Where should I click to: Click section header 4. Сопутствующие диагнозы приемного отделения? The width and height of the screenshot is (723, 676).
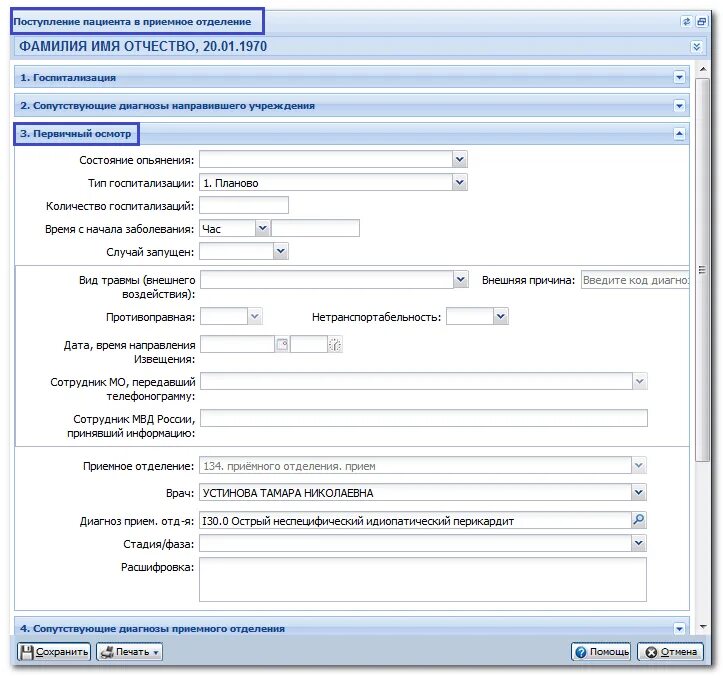click(x=351, y=628)
